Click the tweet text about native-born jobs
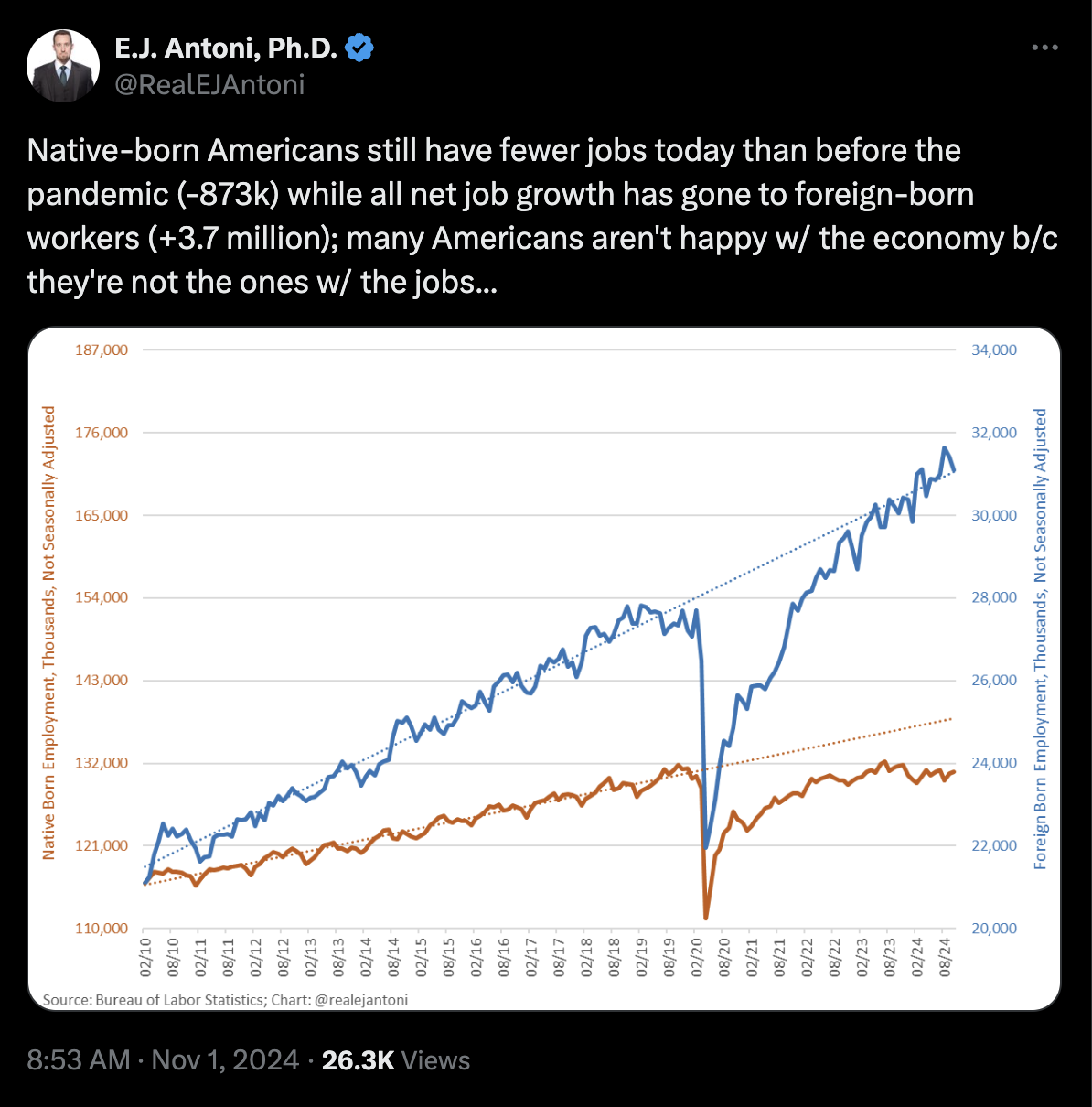This screenshot has height=1107, width=1092. (x=542, y=216)
